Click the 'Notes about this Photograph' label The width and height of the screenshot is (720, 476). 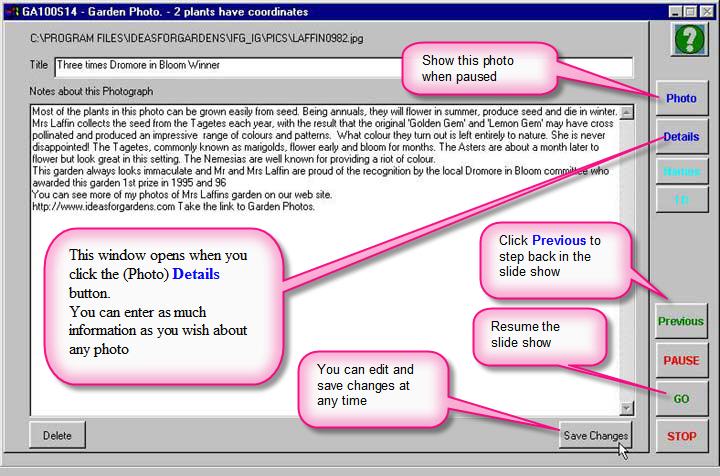click(x=91, y=91)
